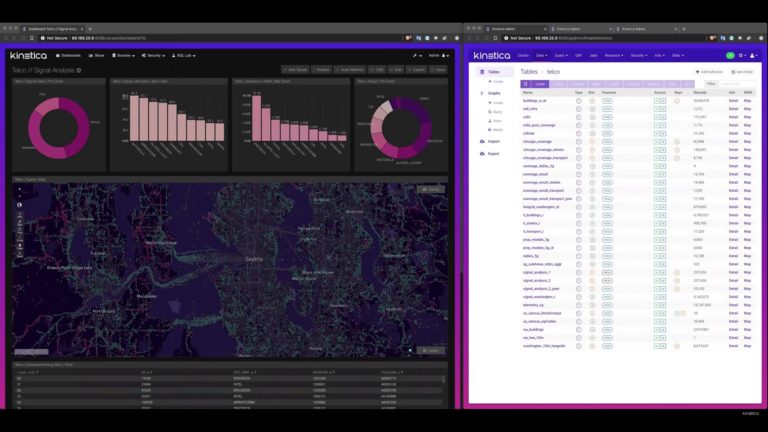Click the Type icon for buildings_st_all
Viewport: 768px width, 432px height.
(x=578, y=101)
